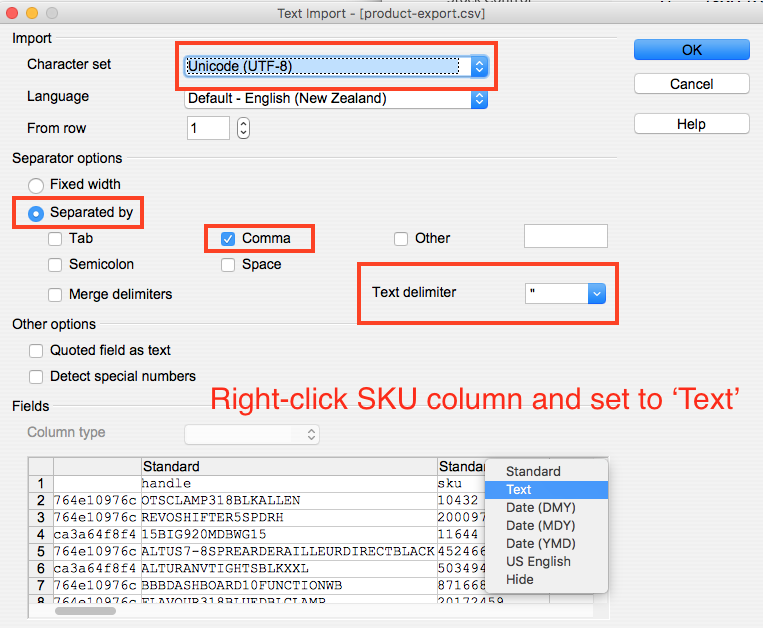Enable Quoted field as text
This screenshot has width=763, height=628.
(x=37, y=351)
